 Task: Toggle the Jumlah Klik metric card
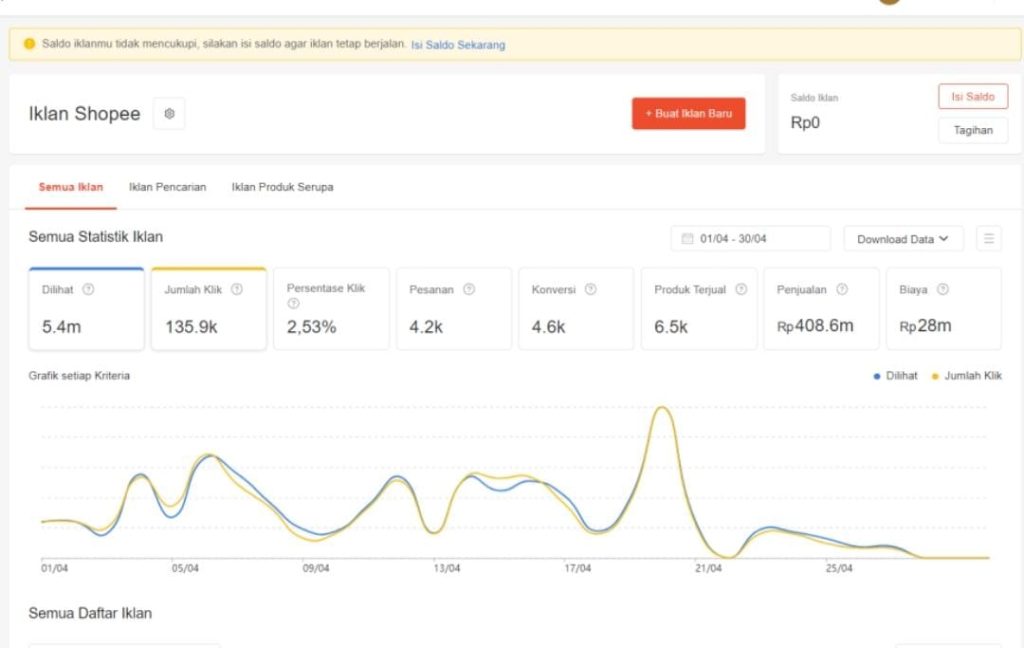tap(208, 308)
